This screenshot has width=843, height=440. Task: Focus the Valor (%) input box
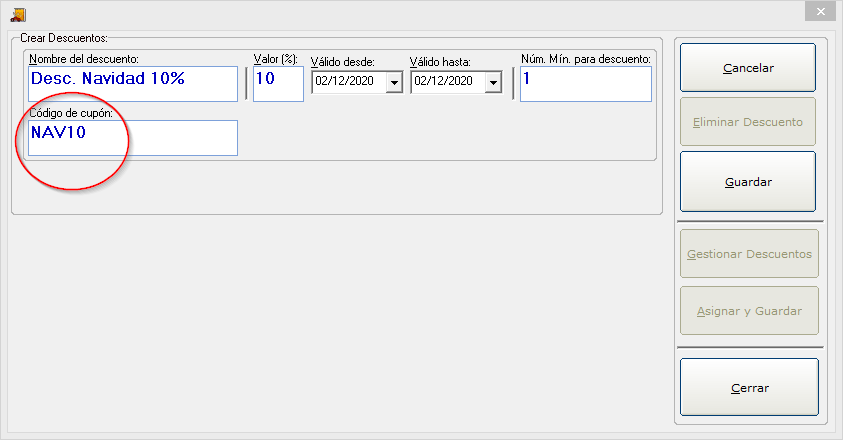point(278,84)
